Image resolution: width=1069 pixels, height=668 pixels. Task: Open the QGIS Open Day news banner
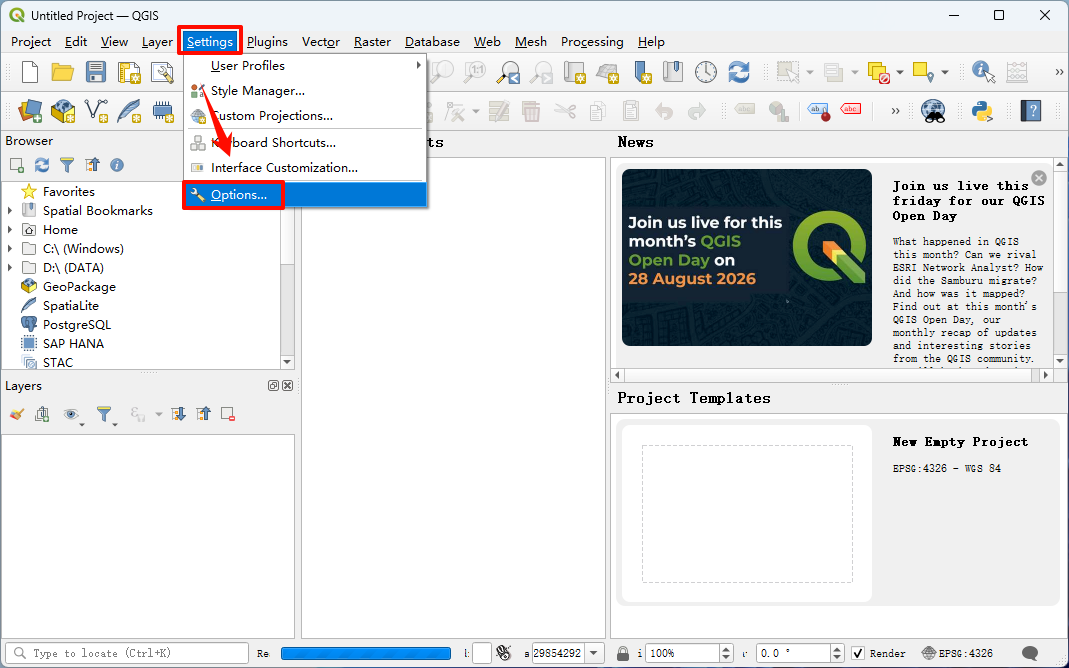(x=747, y=258)
